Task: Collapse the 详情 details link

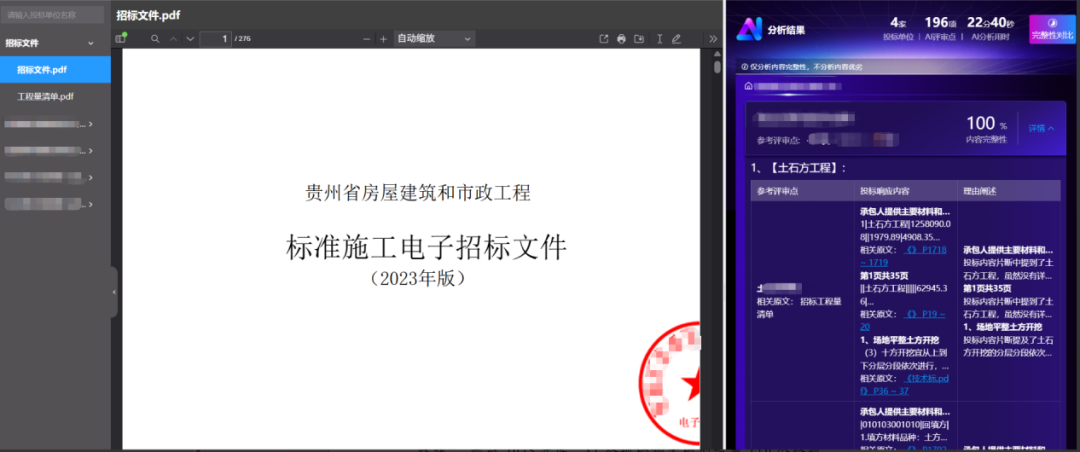Action: coord(1040,128)
